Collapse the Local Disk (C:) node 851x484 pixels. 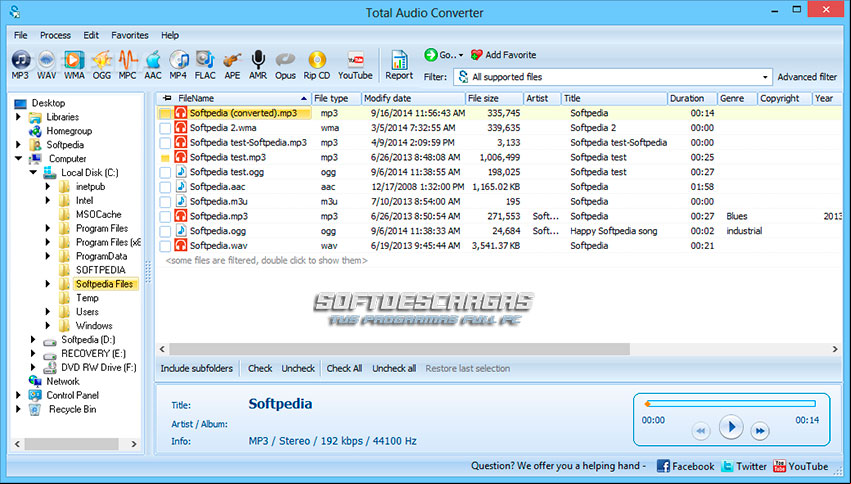(34, 173)
